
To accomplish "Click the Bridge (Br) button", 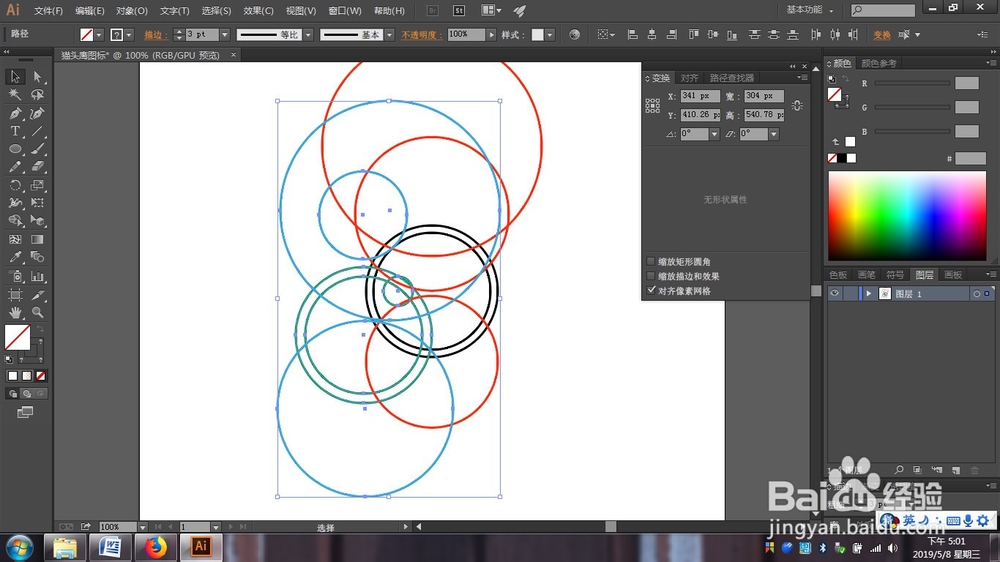I will [x=432, y=10].
